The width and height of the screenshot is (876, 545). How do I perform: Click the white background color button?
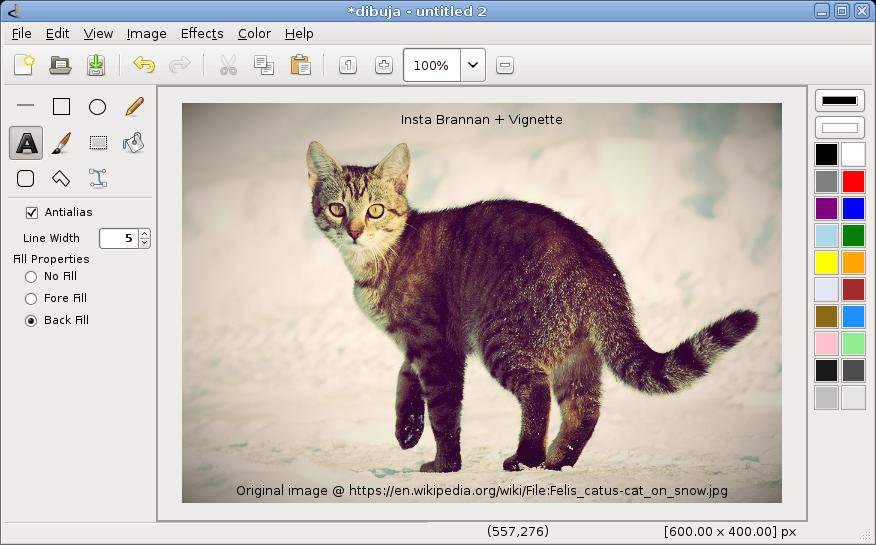(840, 128)
